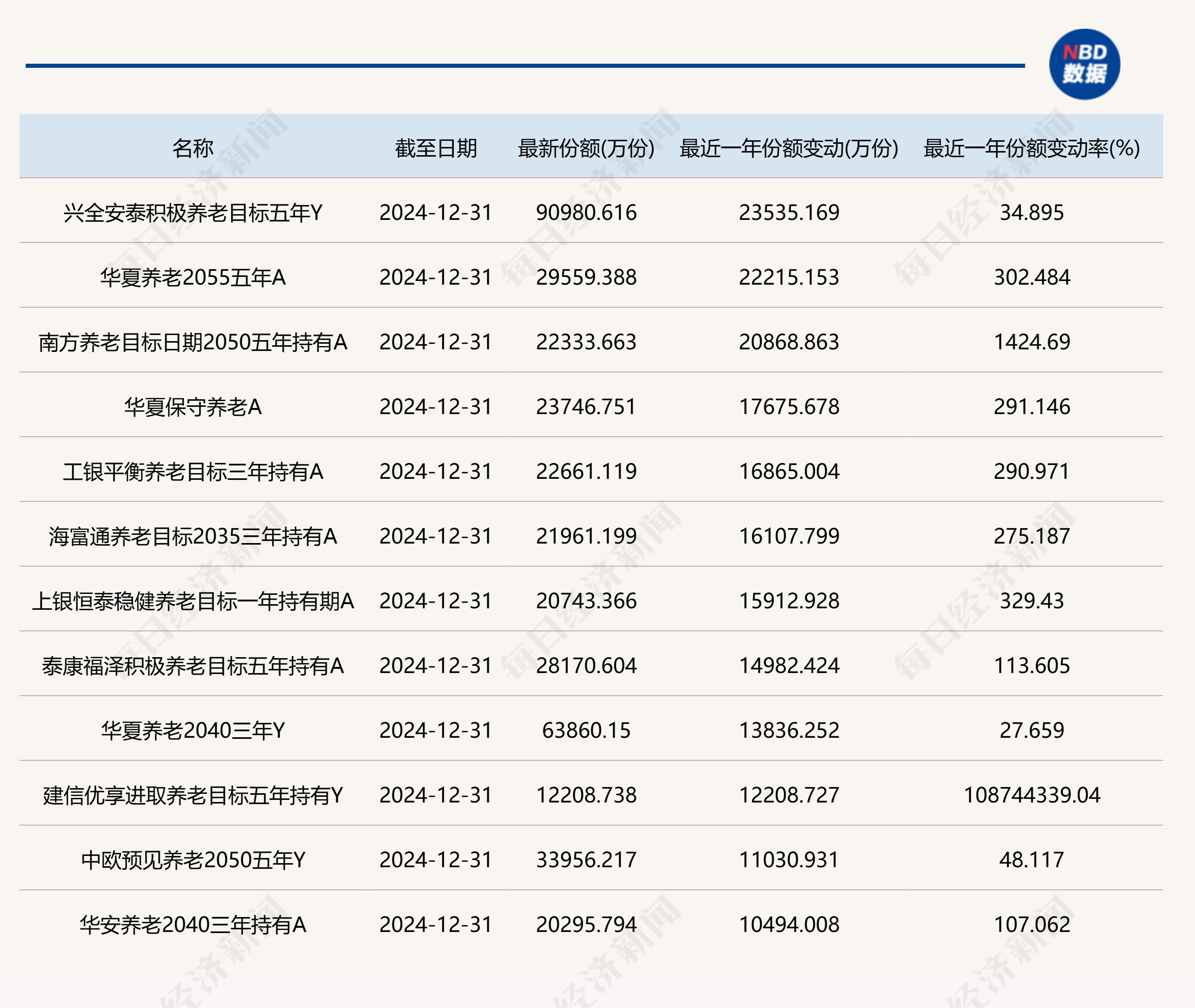Click the share change value 22215.153
Viewport: 1195px width, 1008px height.
click(789, 277)
